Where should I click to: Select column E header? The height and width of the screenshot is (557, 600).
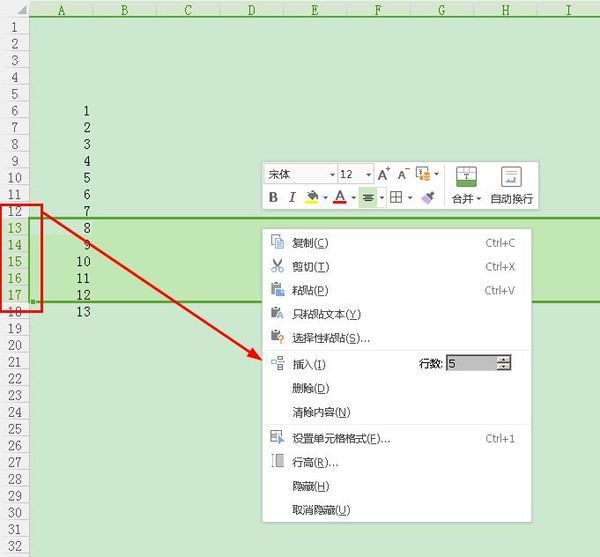coord(315,10)
